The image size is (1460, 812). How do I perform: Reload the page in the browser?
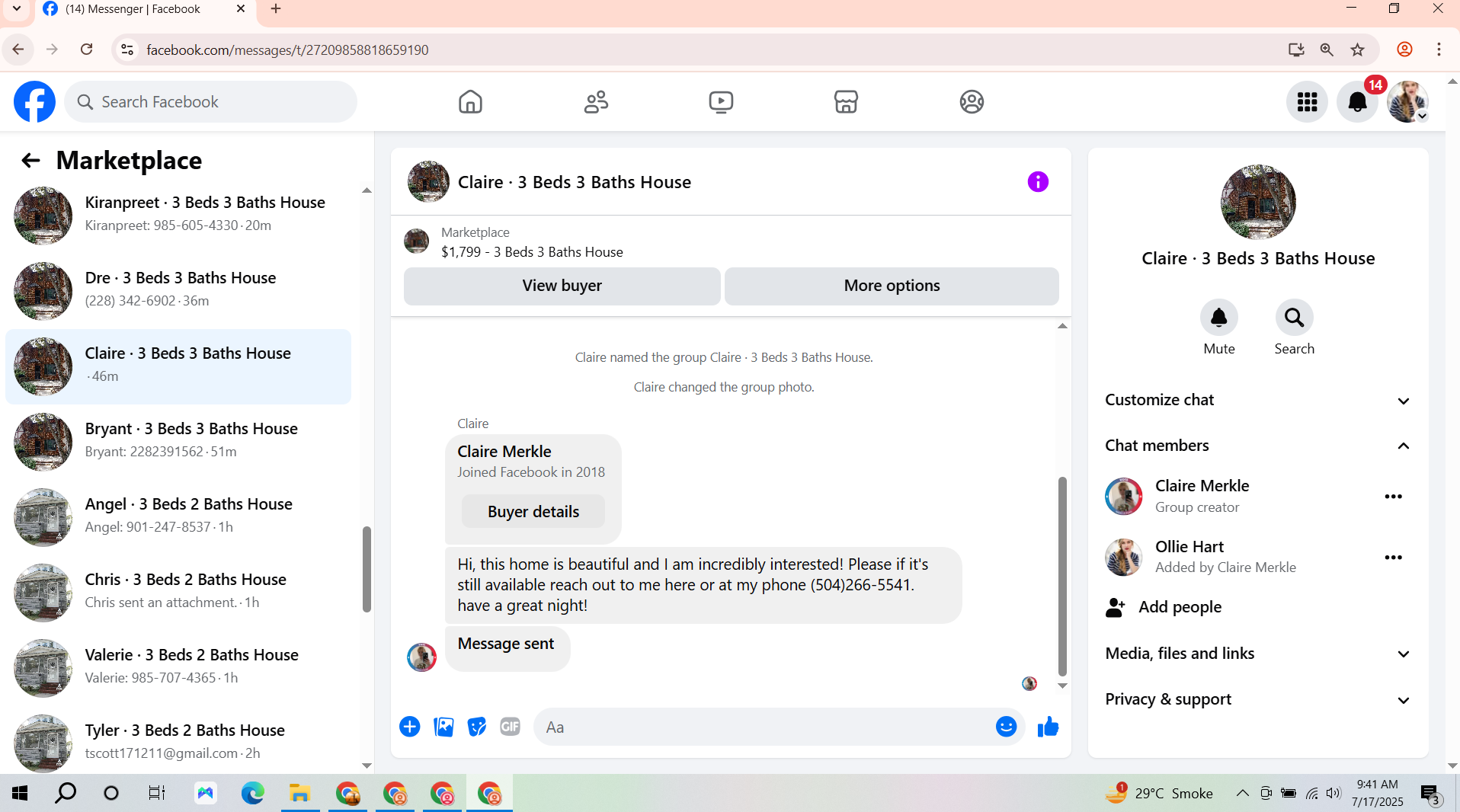click(87, 50)
